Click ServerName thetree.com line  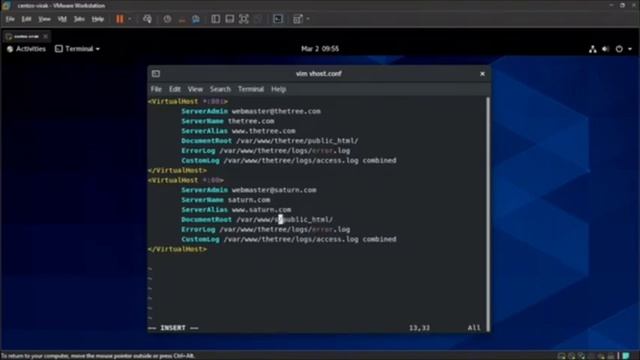[x=228, y=121]
